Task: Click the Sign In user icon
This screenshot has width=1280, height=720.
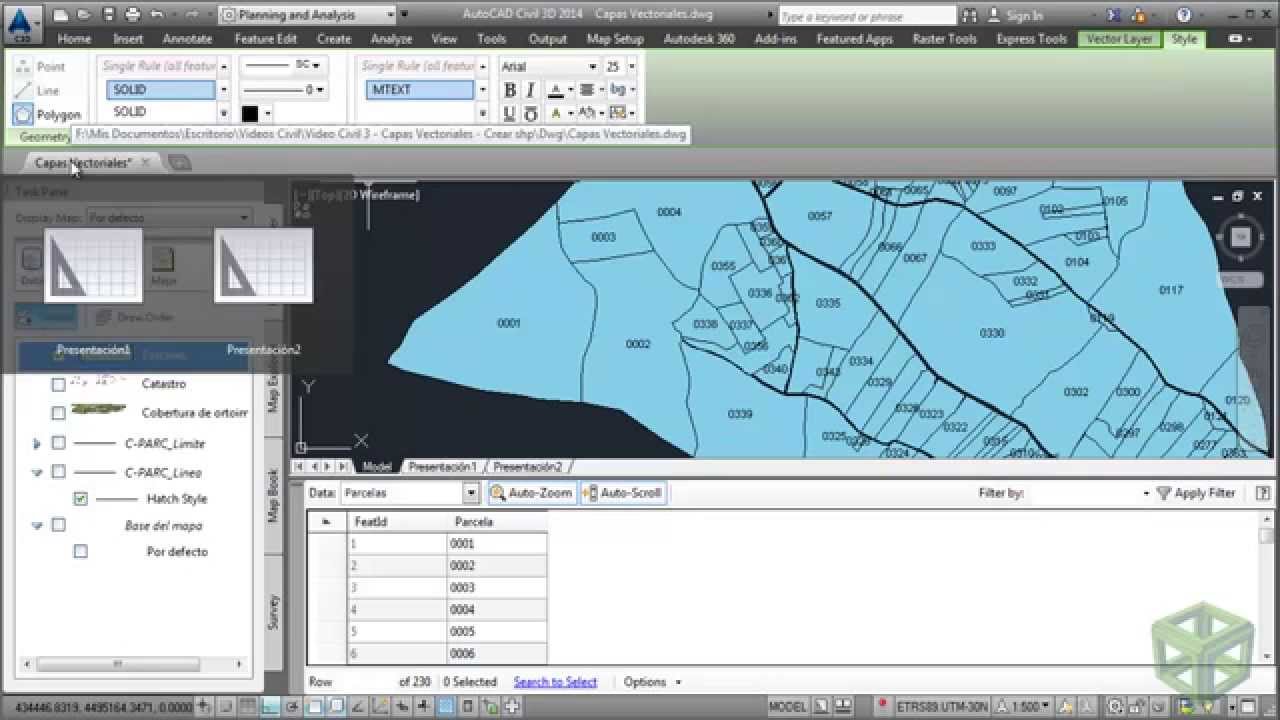Action: coord(993,15)
